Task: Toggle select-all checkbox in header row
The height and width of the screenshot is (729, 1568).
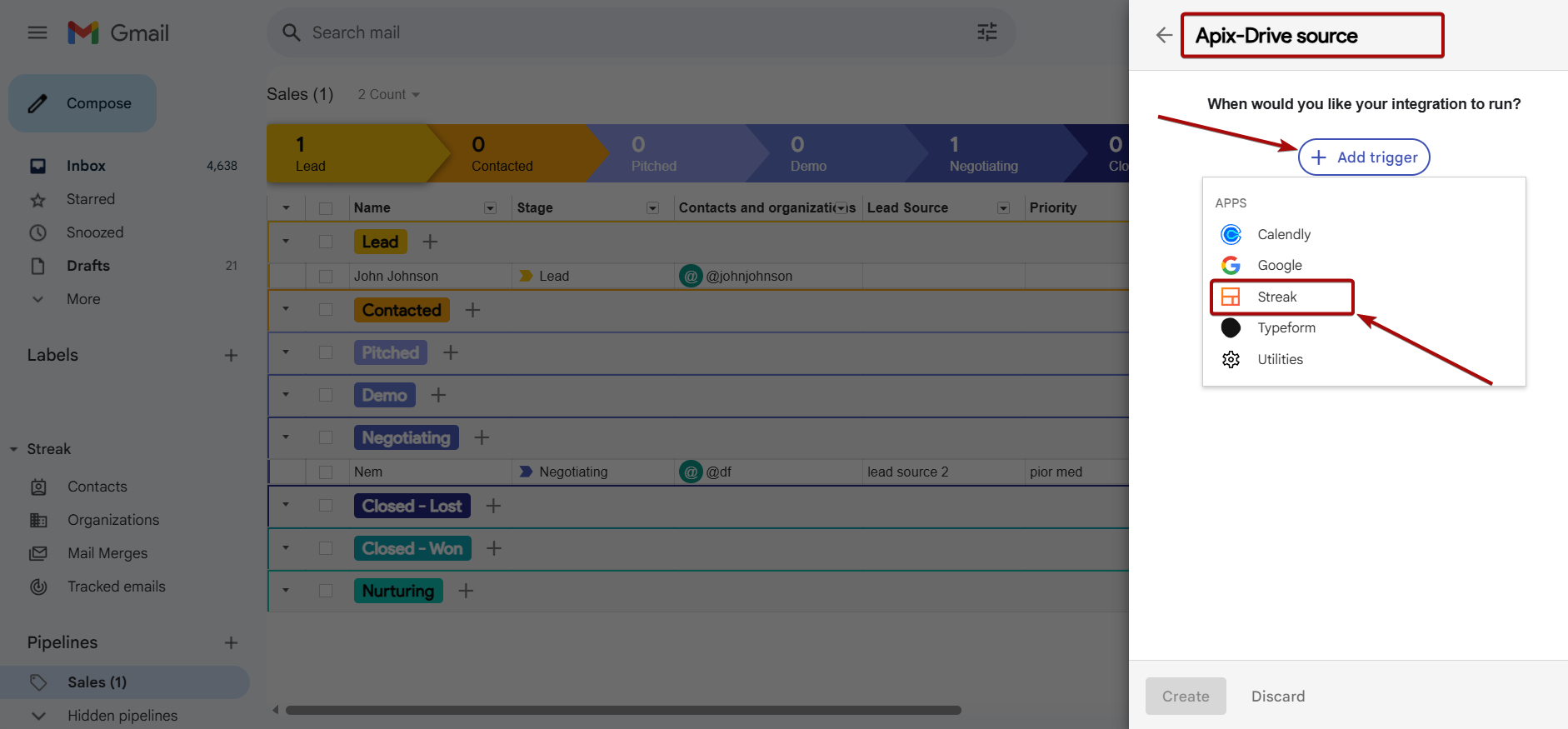Action: click(x=326, y=208)
